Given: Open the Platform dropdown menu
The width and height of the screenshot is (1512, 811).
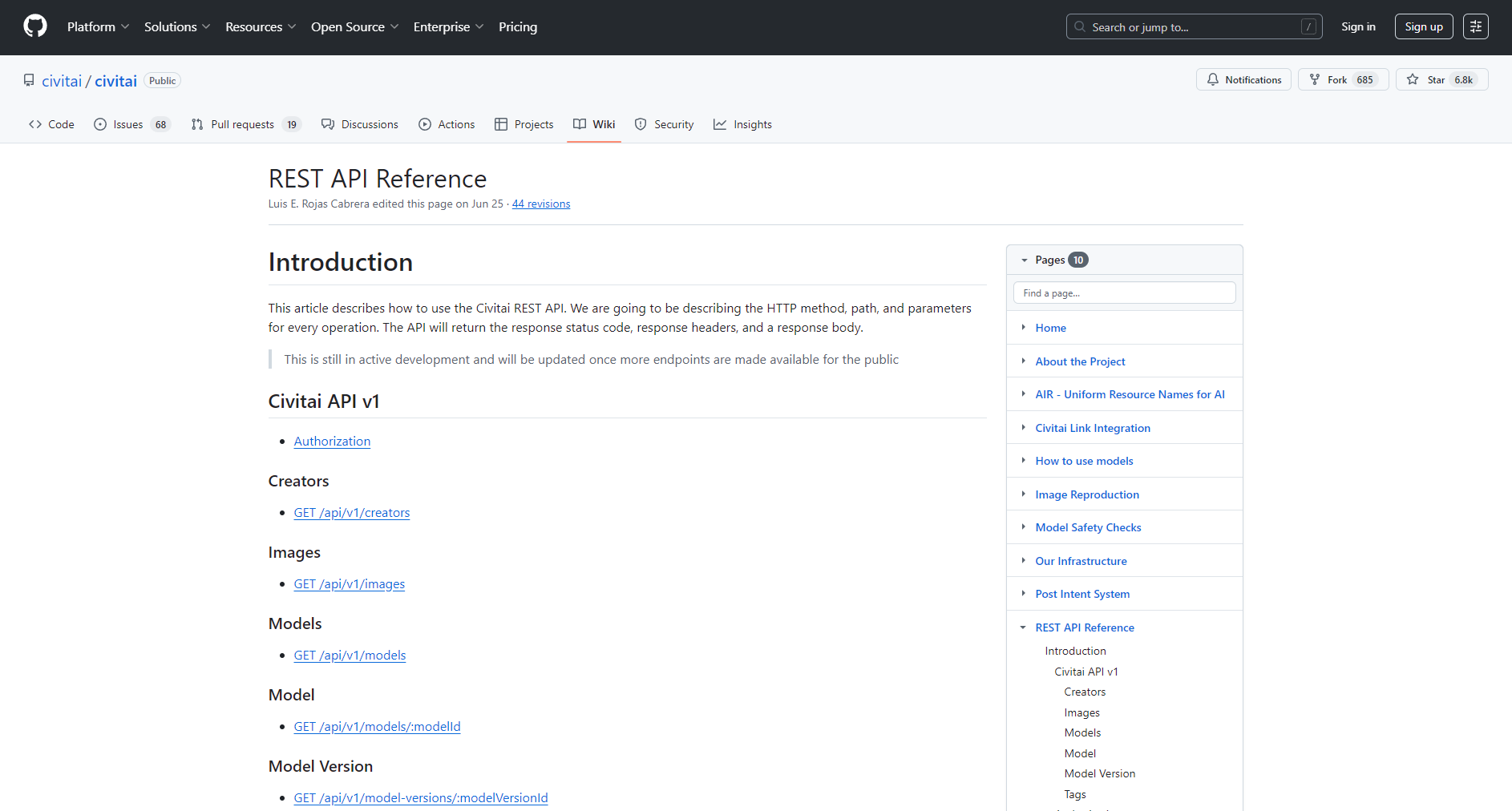Looking at the screenshot, I should click(x=98, y=26).
